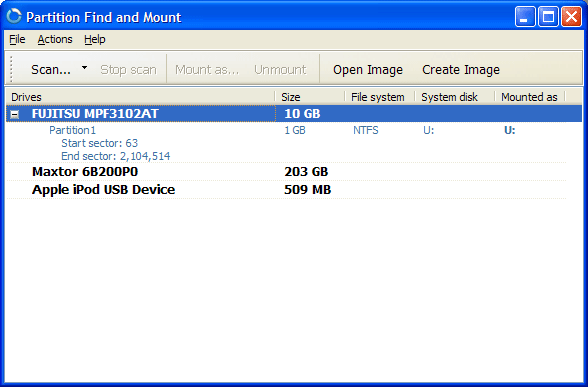
Task: Click the Partition Find and Mount title icon
Action: point(14,17)
